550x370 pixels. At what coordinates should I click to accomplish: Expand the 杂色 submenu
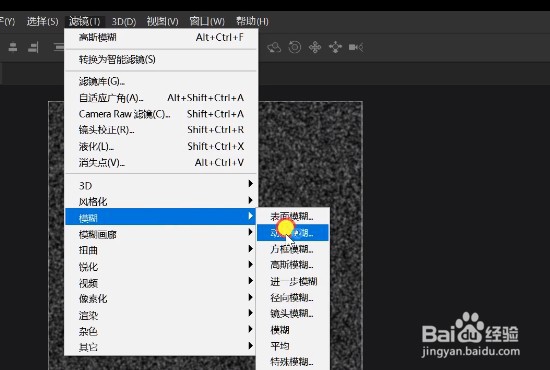pyautogui.click(x=161, y=331)
